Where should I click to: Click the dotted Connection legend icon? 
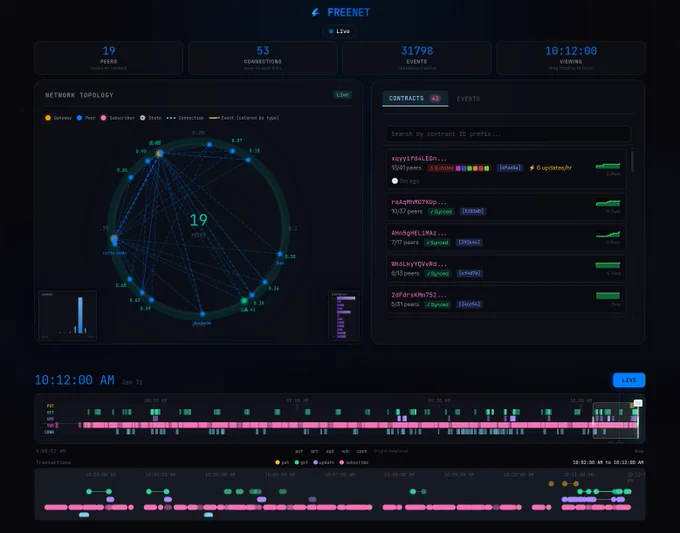tap(171, 118)
